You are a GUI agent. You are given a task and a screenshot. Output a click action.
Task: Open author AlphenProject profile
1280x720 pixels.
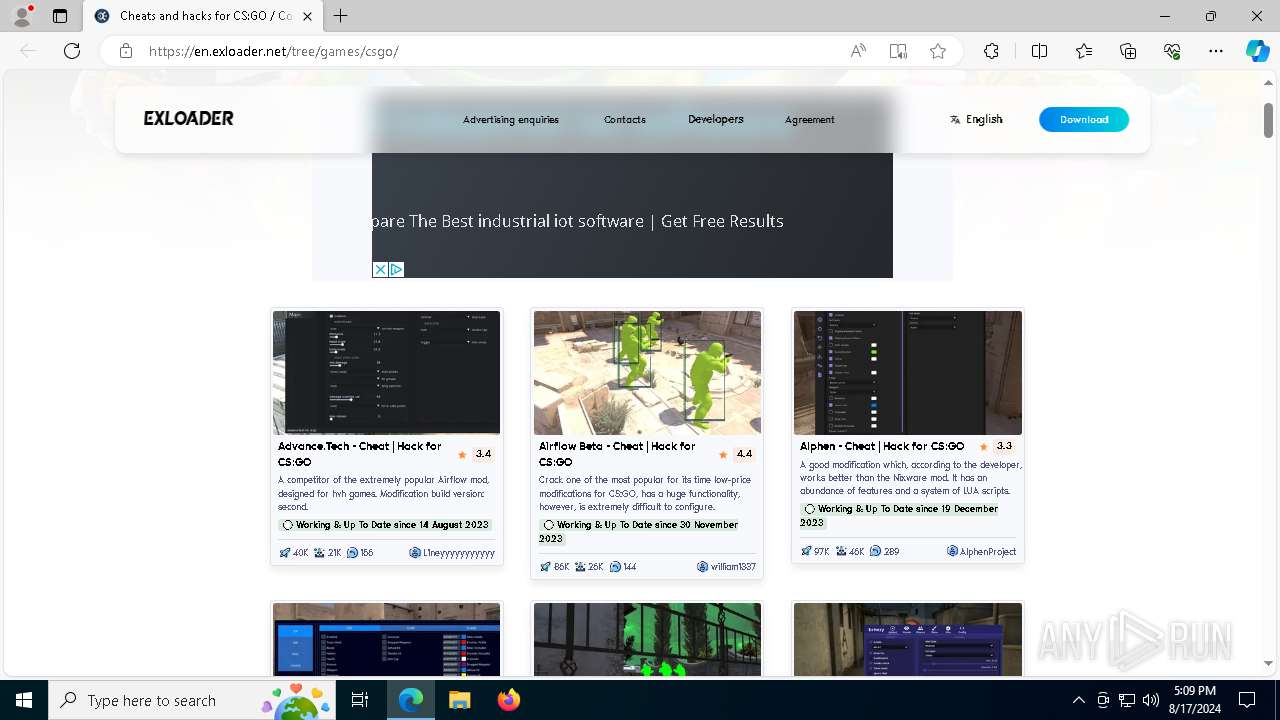click(x=981, y=551)
